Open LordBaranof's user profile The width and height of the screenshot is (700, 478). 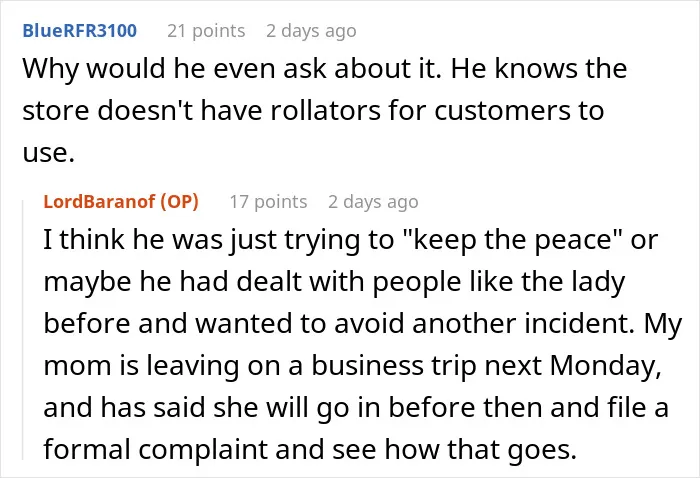(x=99, y=202)
